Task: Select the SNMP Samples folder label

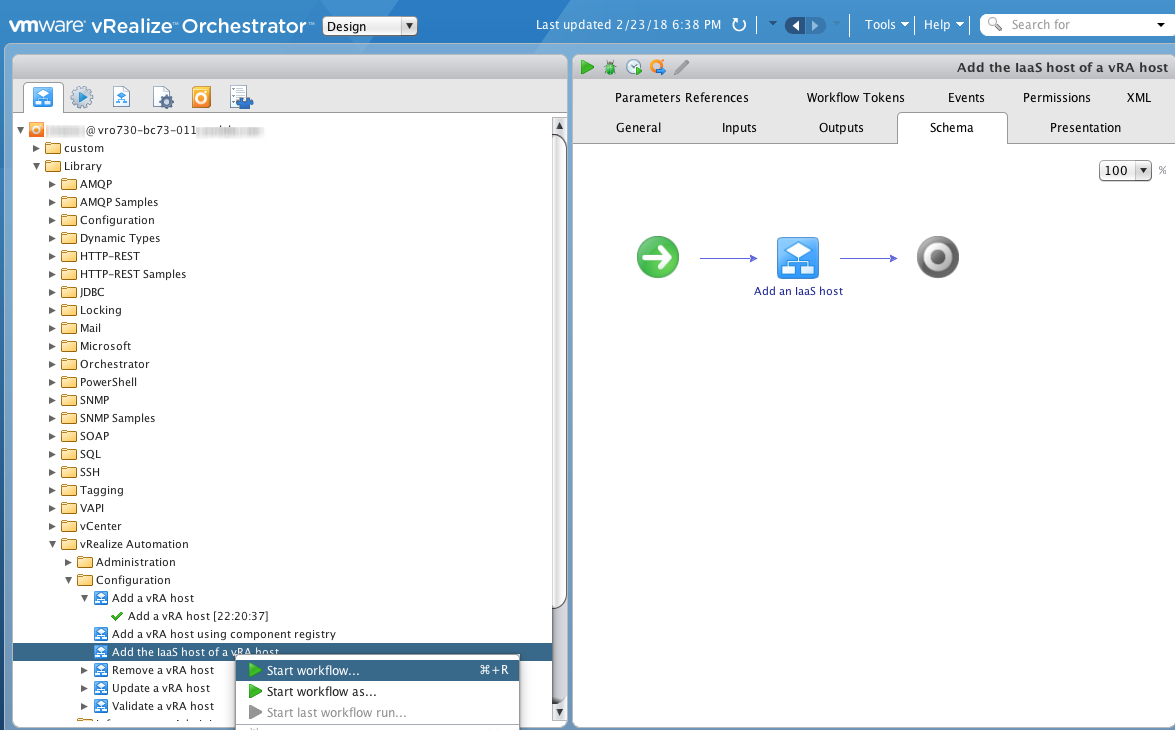Action: [118, 418]
